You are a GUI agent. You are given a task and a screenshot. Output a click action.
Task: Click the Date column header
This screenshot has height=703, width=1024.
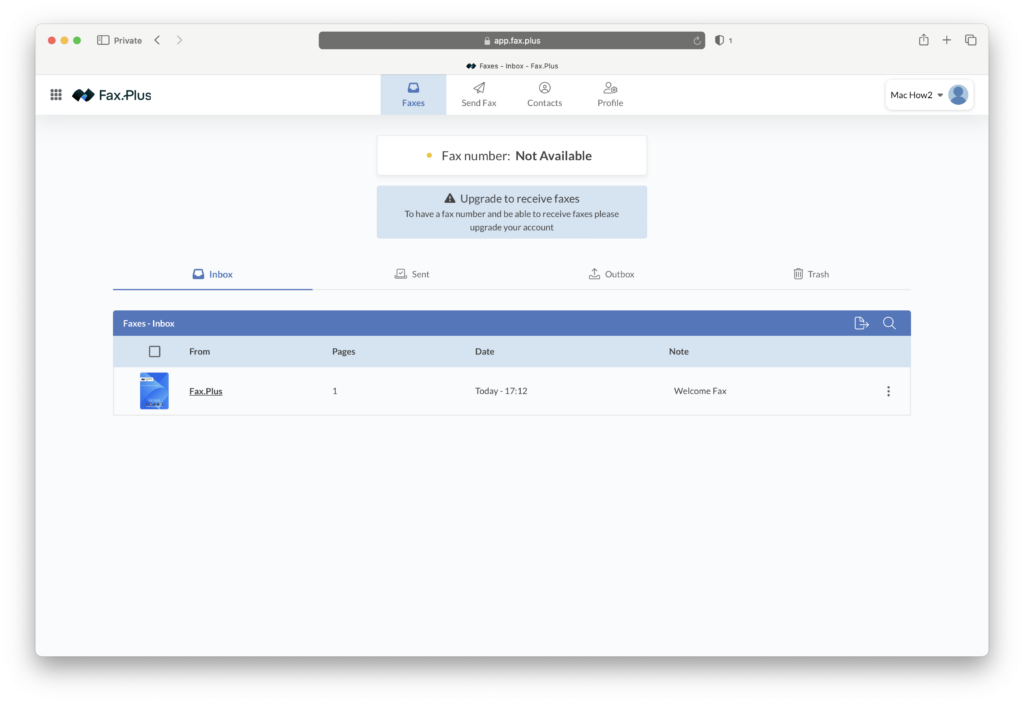pos(485,352)
